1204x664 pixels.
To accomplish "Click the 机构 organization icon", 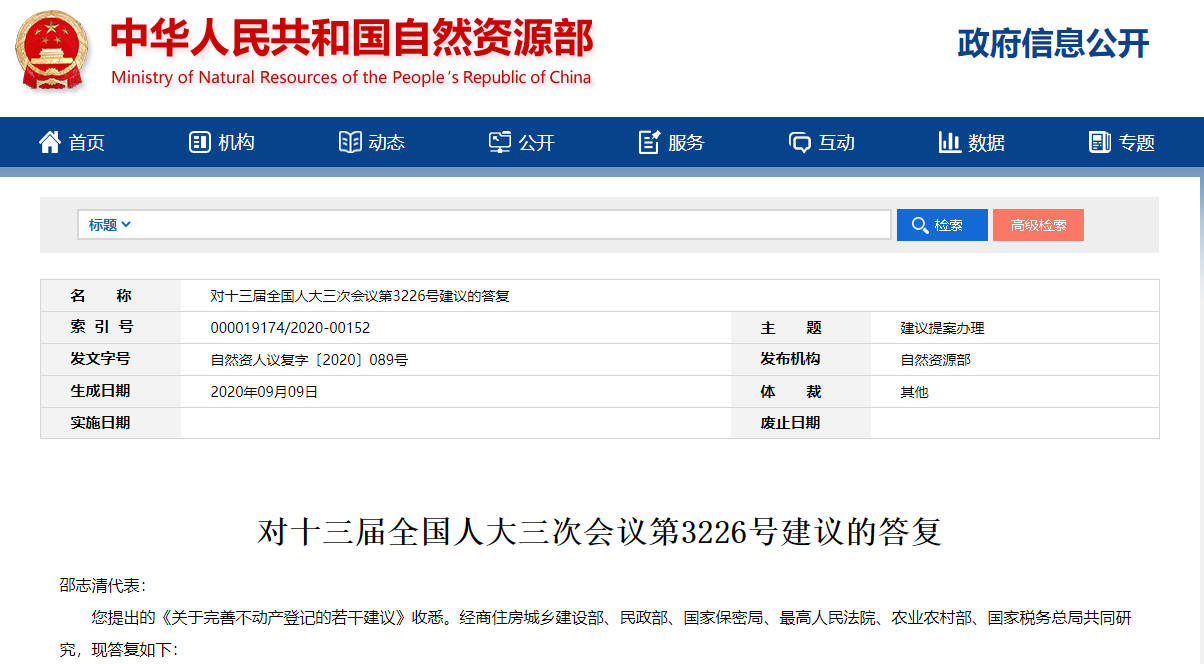I will (199, 142).
